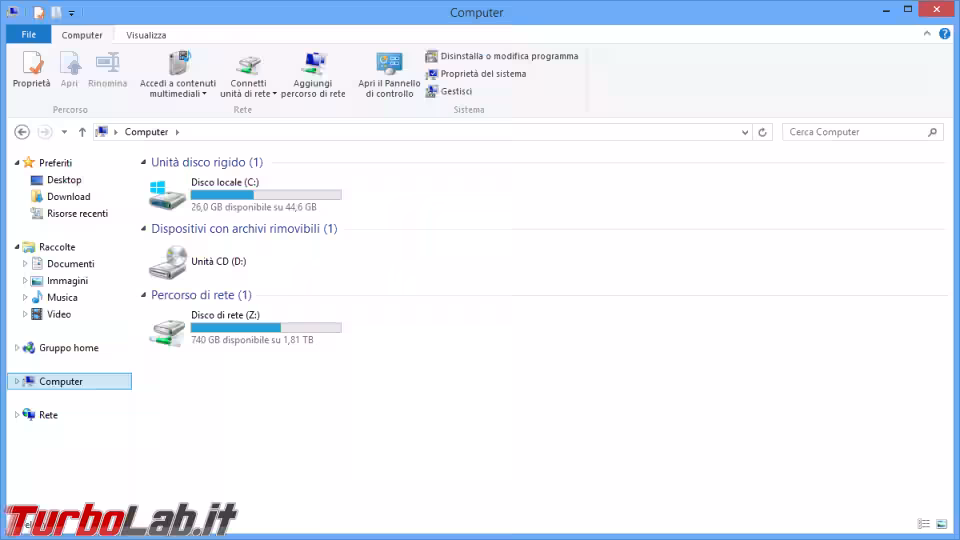Open Accedi a contenuti multimediali
Viewport: 960px width, 540px height.
click(x=178, y=75)
